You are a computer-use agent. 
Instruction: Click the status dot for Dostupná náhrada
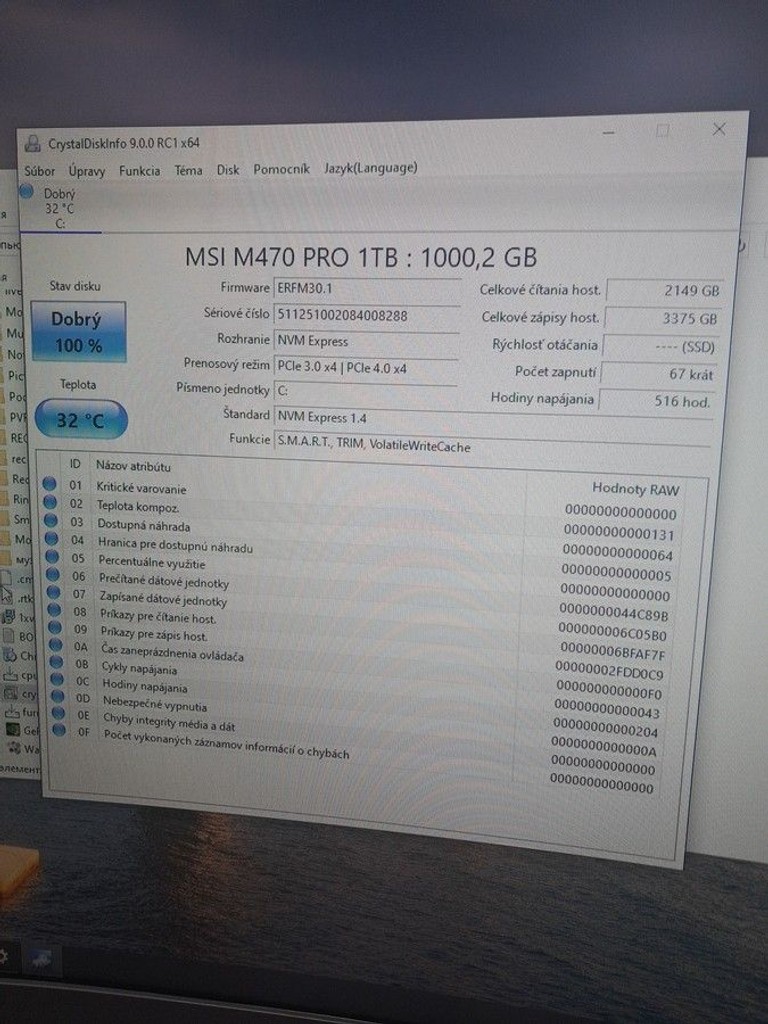click(51, 520)
